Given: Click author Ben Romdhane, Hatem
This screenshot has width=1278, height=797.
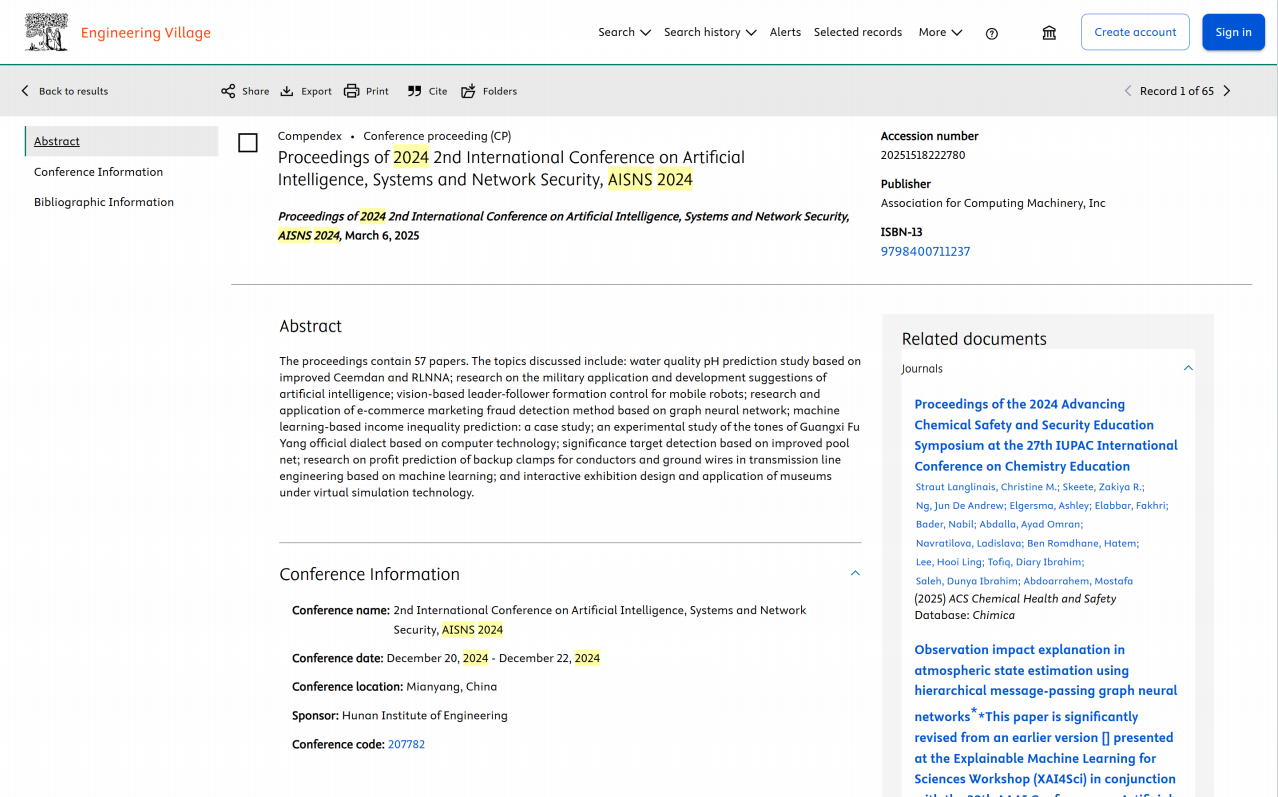Looking at the screenshot, I should 1082,543.
